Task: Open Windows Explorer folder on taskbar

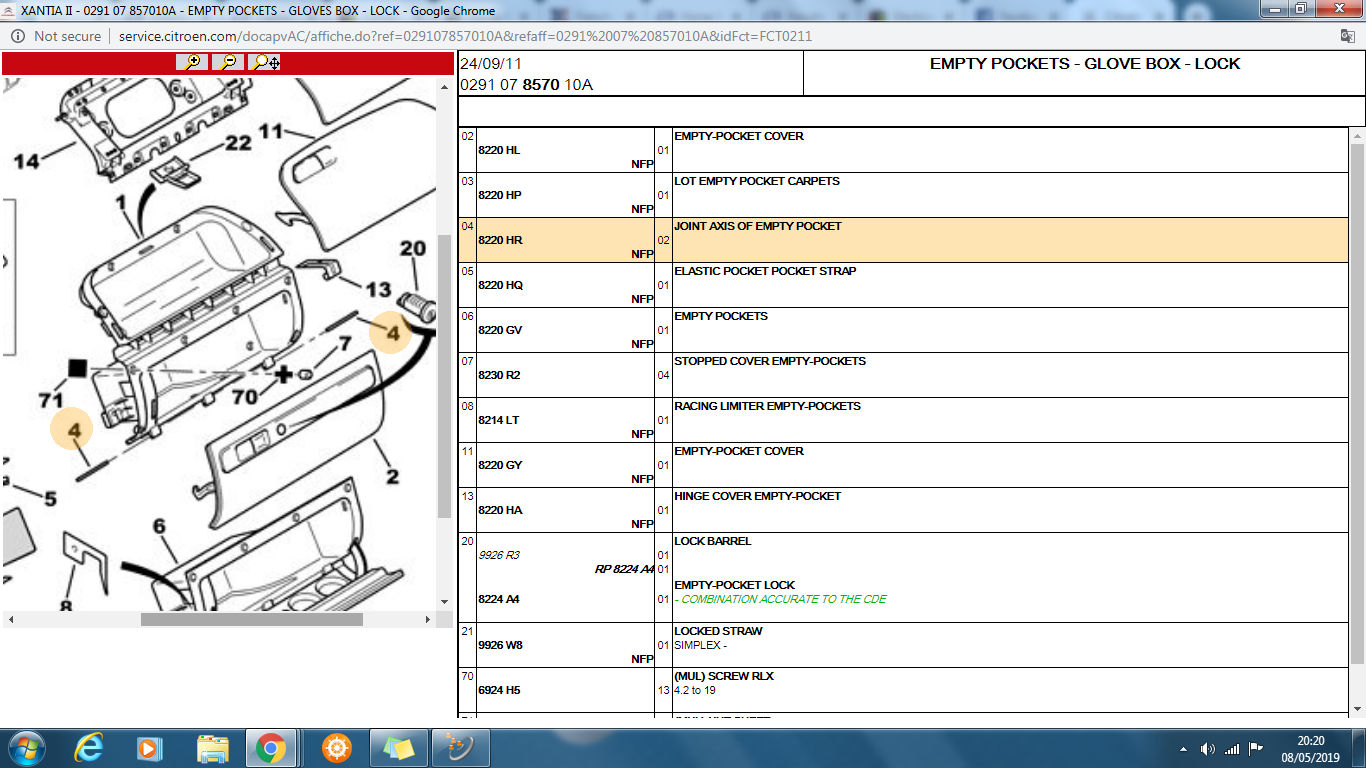Action: (x=212, y=748)
